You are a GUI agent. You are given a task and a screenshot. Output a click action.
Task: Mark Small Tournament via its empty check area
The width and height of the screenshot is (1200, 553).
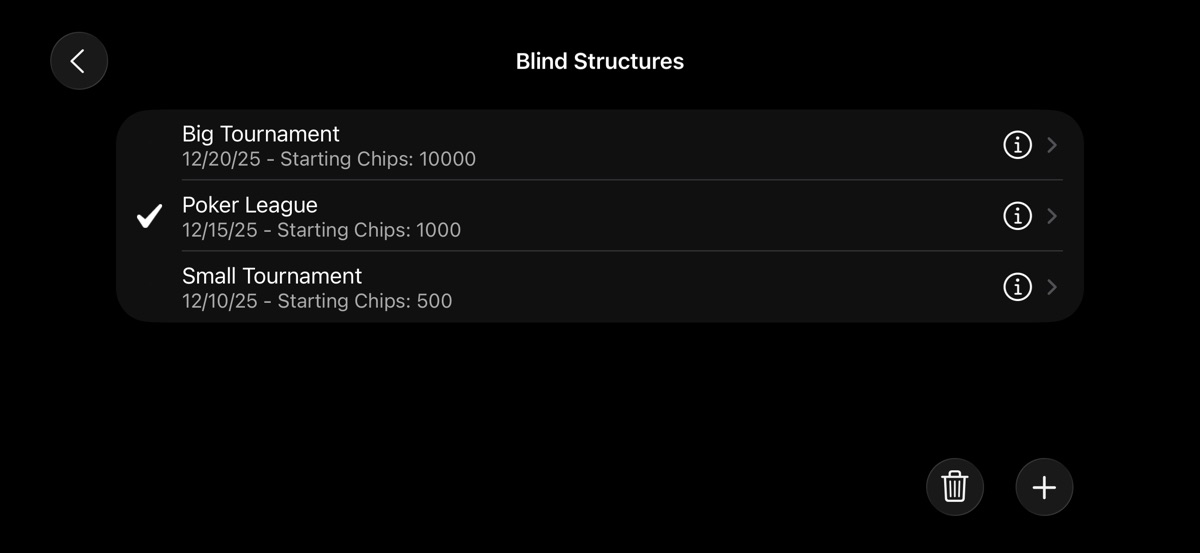150,287
